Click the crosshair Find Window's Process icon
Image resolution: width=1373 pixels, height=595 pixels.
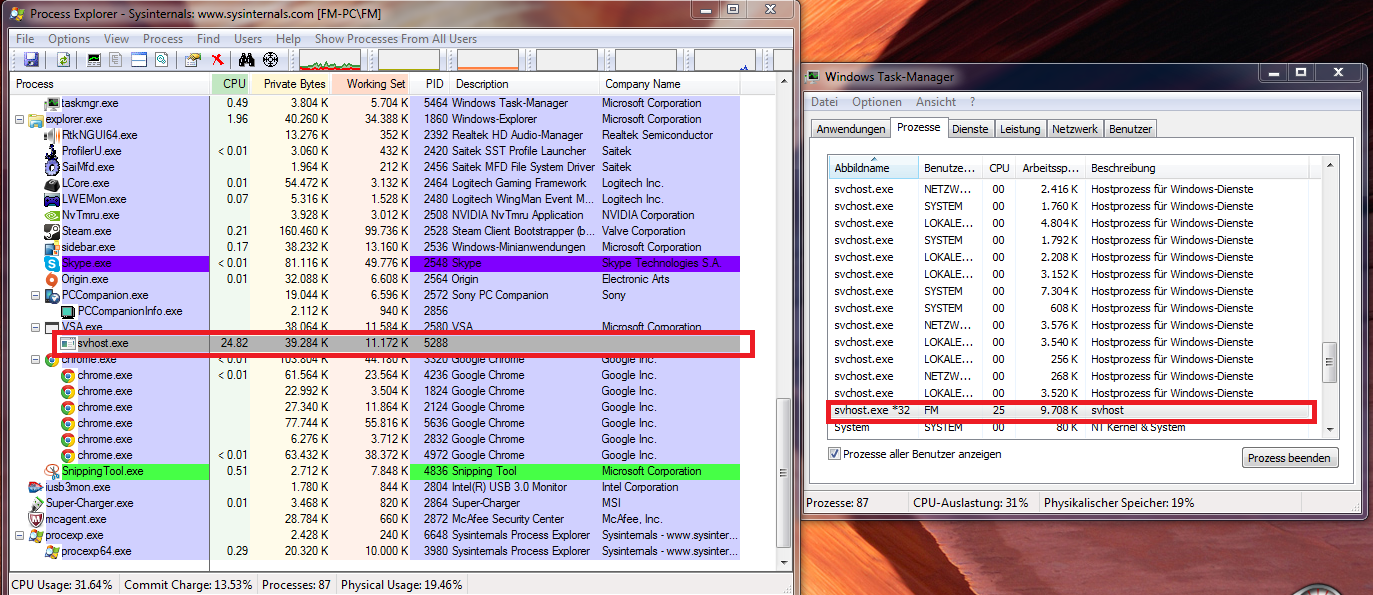pos(270,60)
